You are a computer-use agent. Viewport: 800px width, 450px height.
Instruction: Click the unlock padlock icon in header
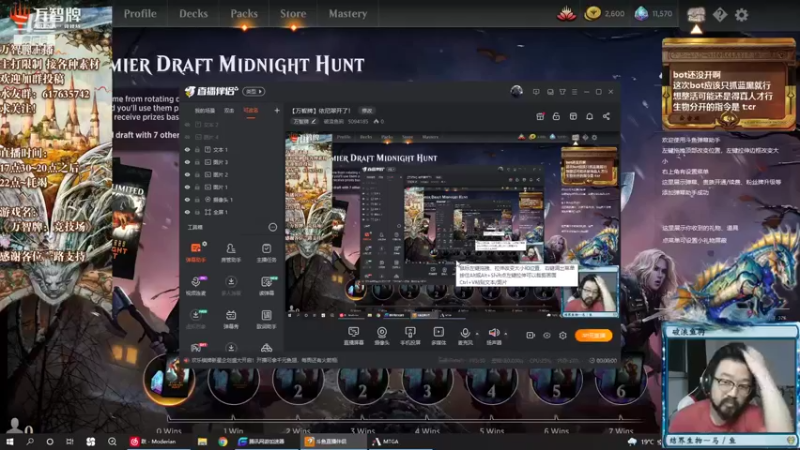pyautogui.click(x=556, y=116)
